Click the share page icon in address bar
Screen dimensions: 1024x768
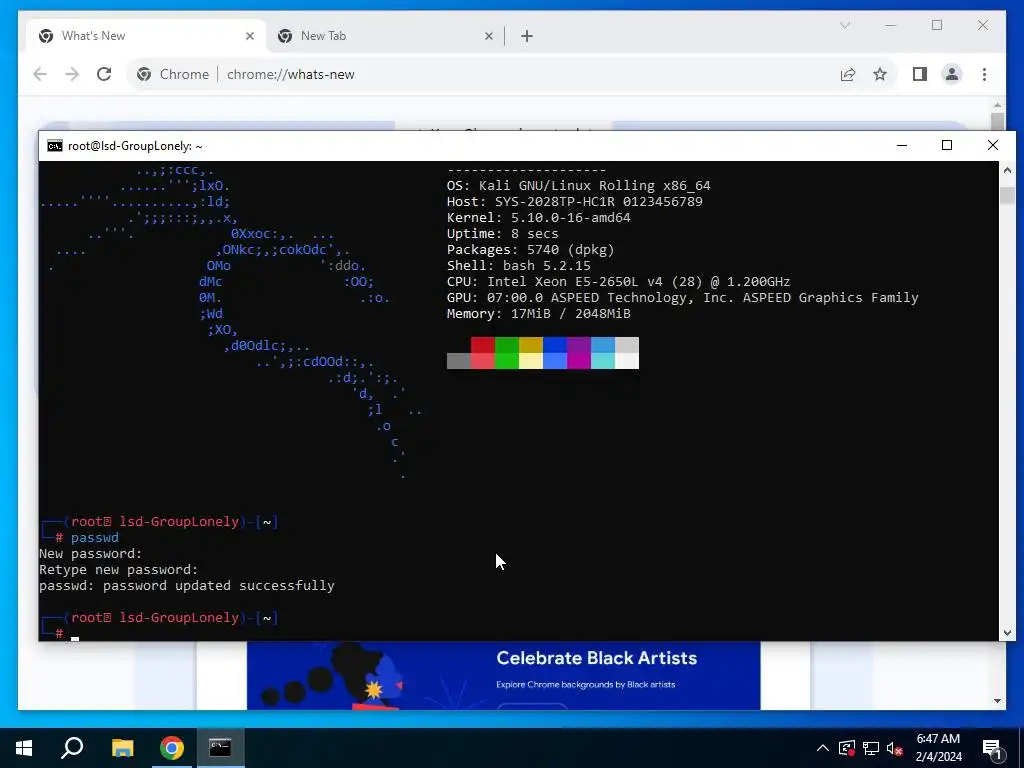848,74
